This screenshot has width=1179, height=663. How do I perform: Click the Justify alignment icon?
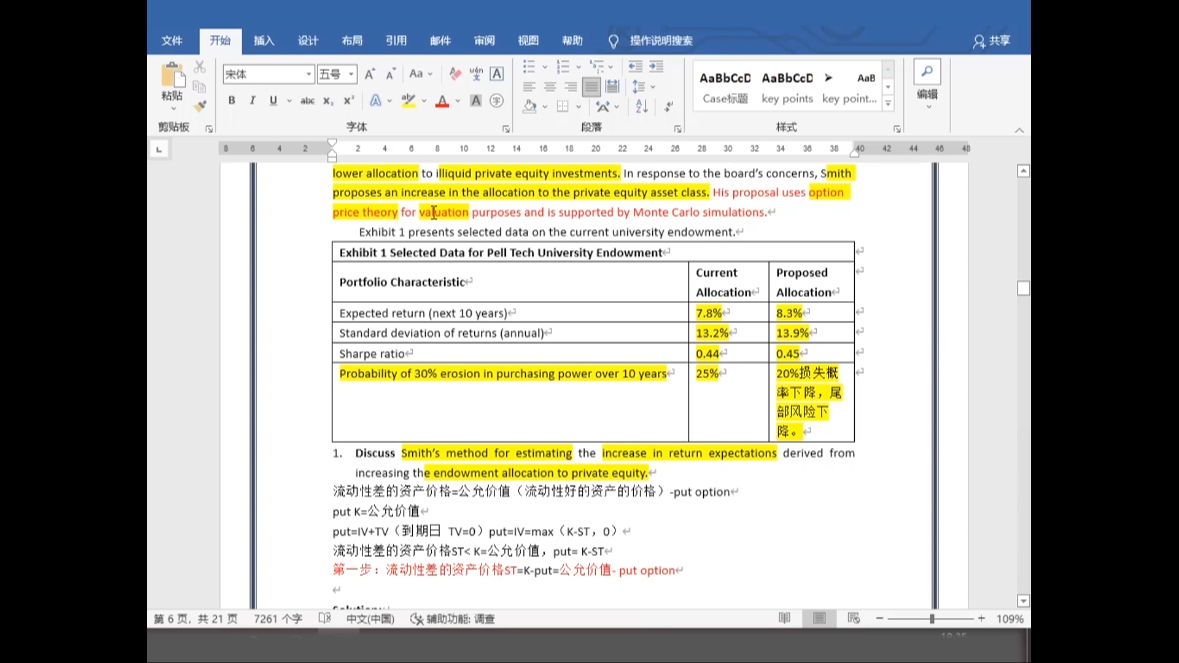click(591, 87)
